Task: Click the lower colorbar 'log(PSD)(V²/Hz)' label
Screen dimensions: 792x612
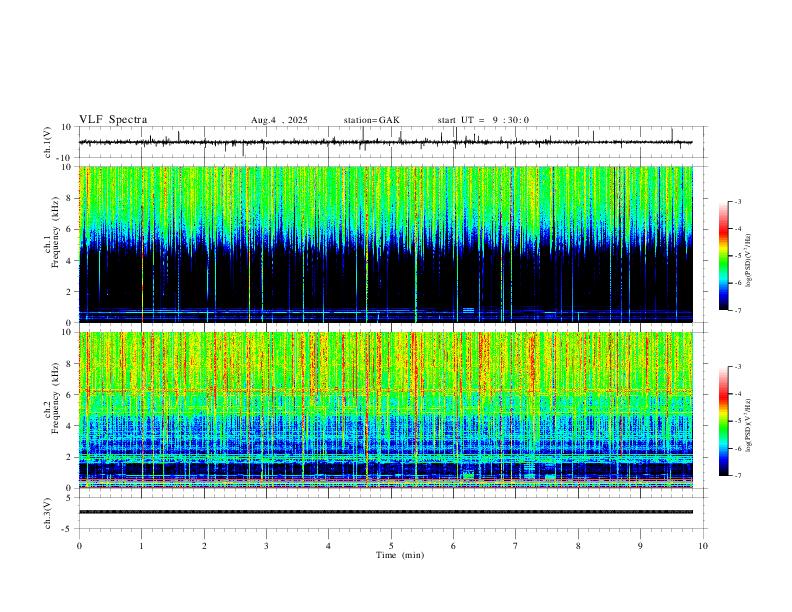Action: point(748,425)
